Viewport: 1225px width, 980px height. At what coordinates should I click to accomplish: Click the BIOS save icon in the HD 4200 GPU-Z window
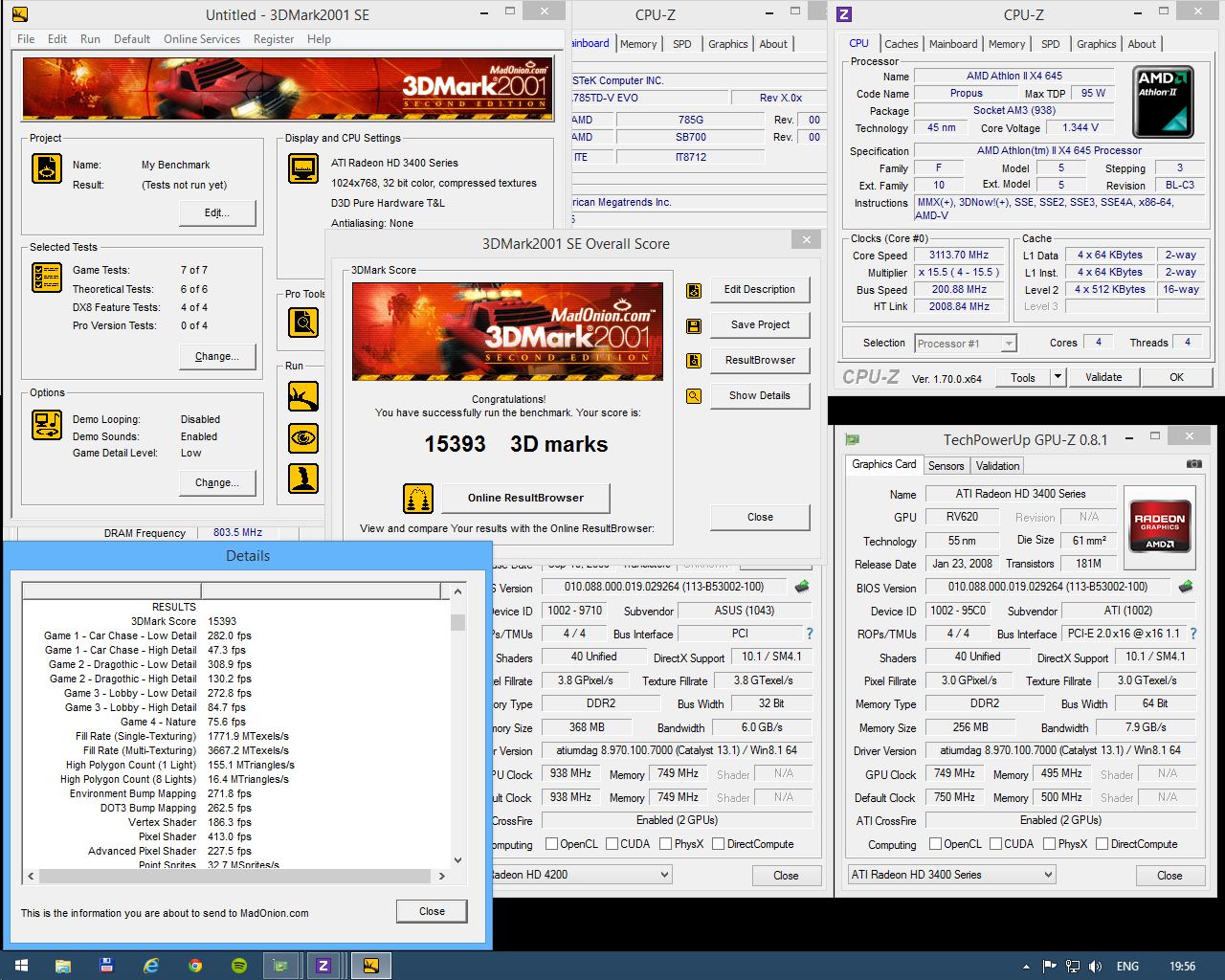pos(802,587)
